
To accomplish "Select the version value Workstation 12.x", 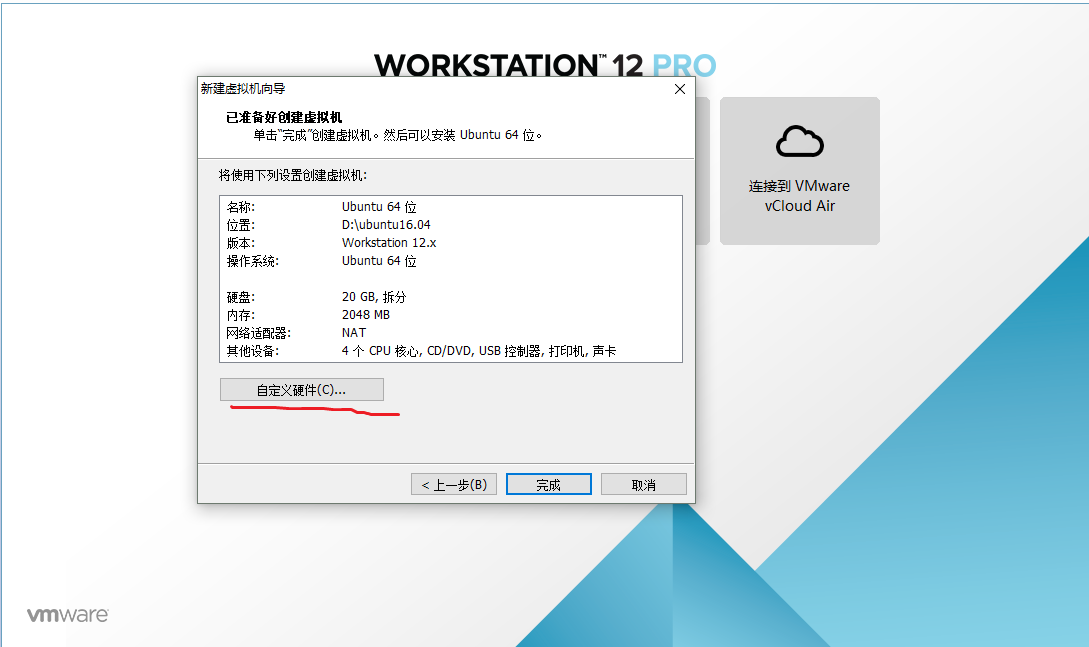I will point(389,243).
